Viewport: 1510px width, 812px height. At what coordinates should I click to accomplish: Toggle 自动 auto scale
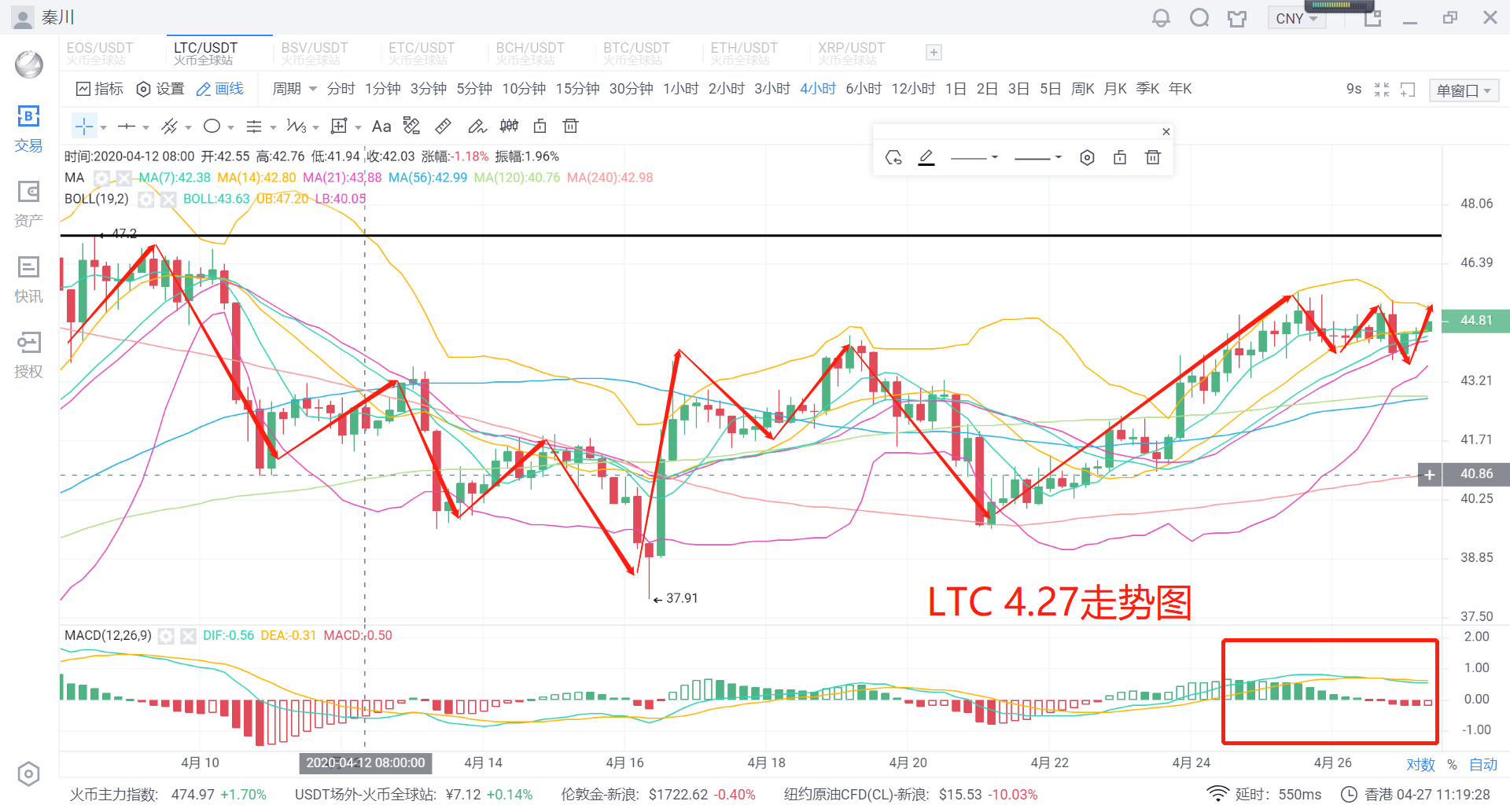1483,765
